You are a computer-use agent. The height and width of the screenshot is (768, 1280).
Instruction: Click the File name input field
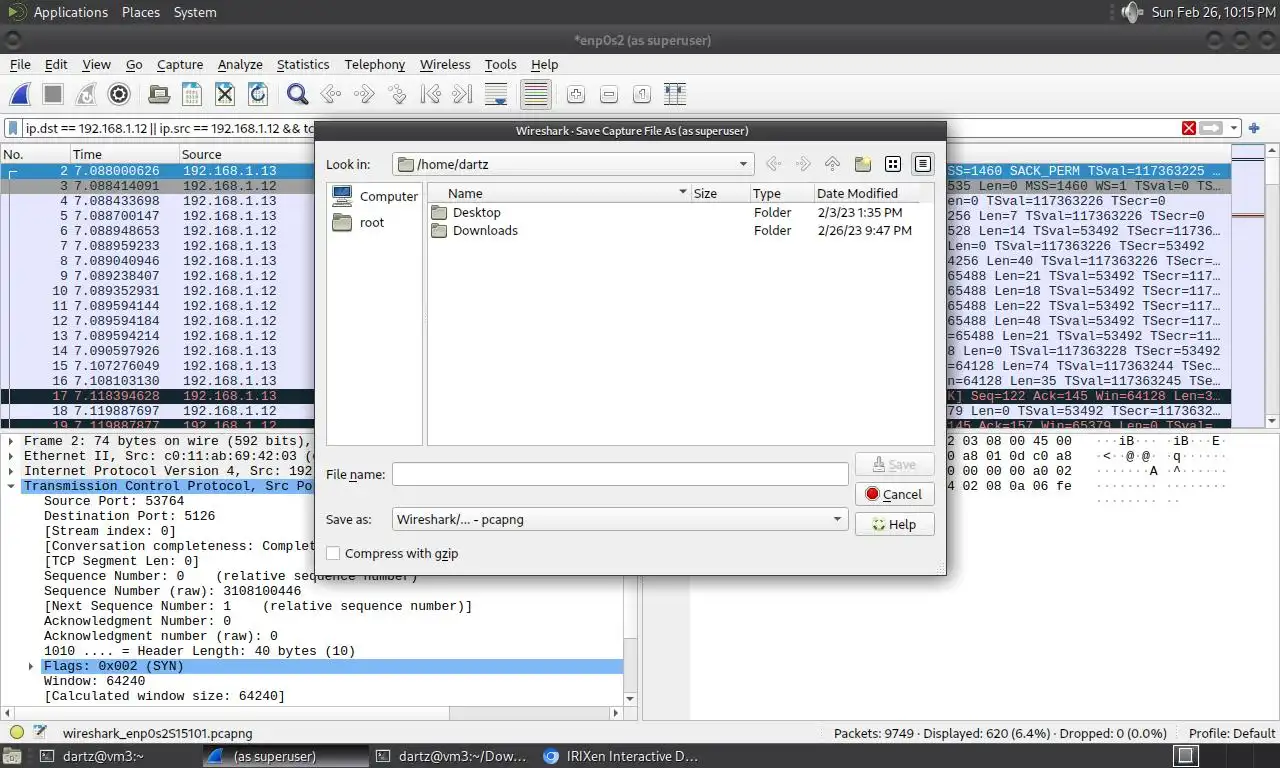[x=620, y=474]
